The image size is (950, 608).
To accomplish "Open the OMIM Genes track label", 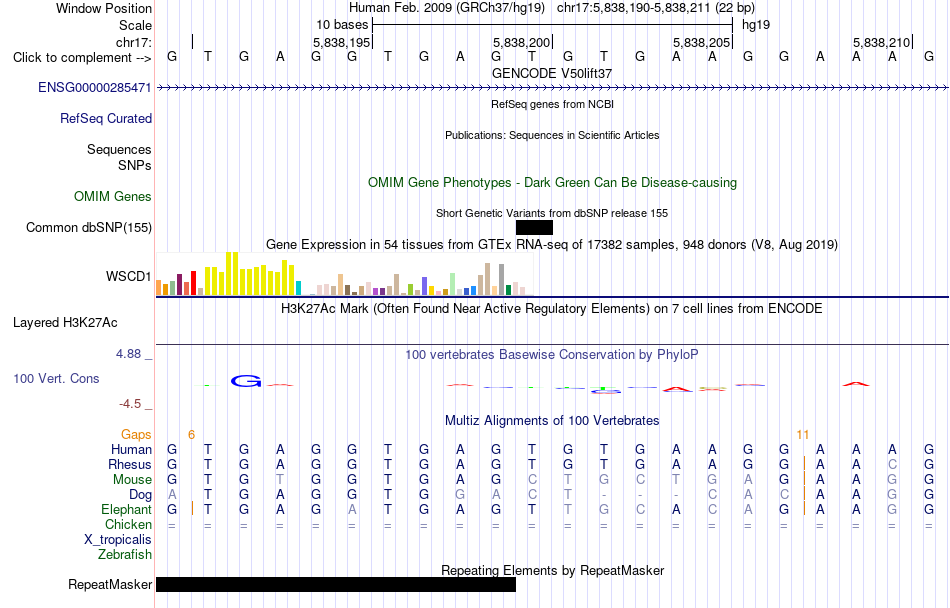I will (x=113, y=197).
